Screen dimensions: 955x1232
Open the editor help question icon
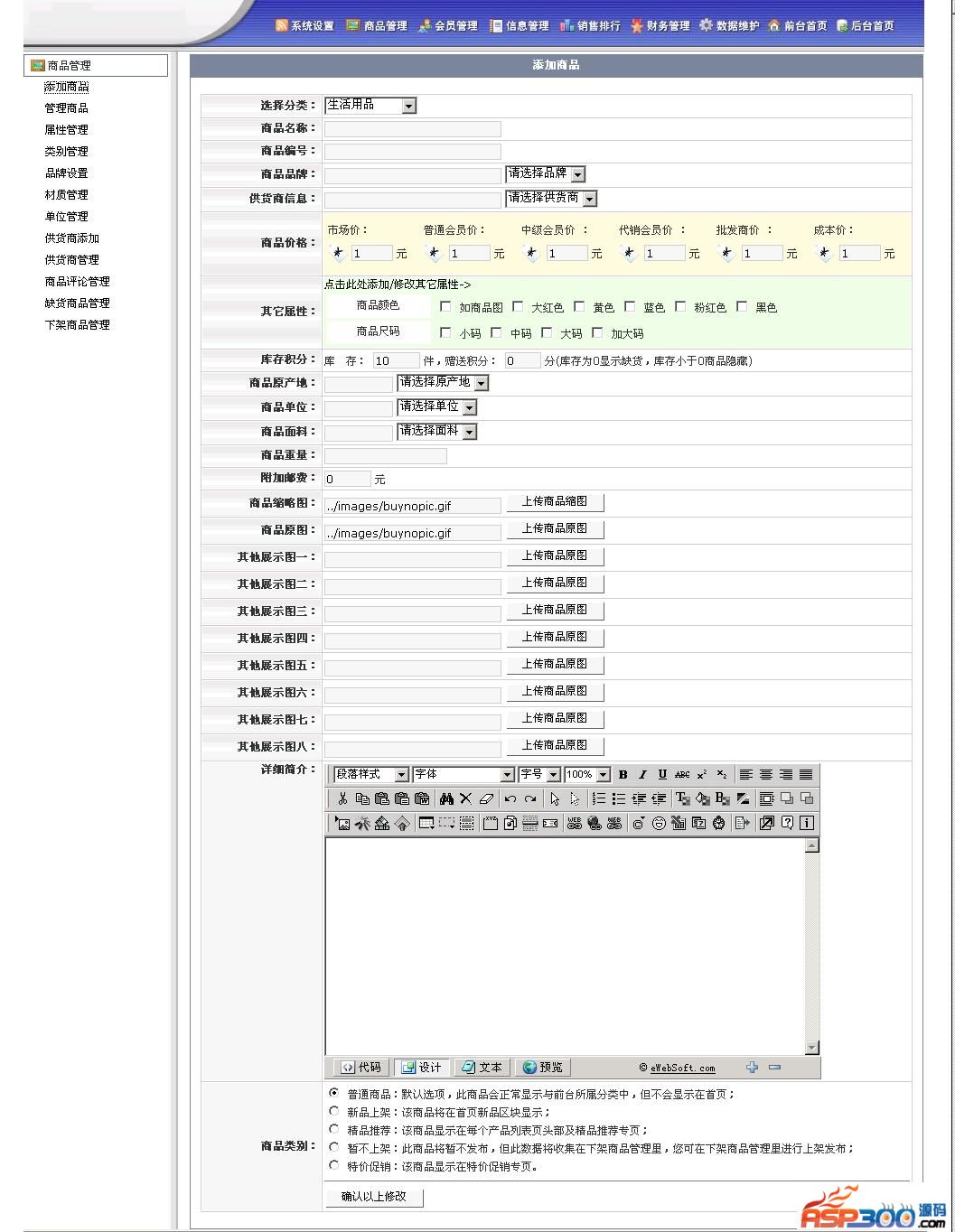(787, 823)
